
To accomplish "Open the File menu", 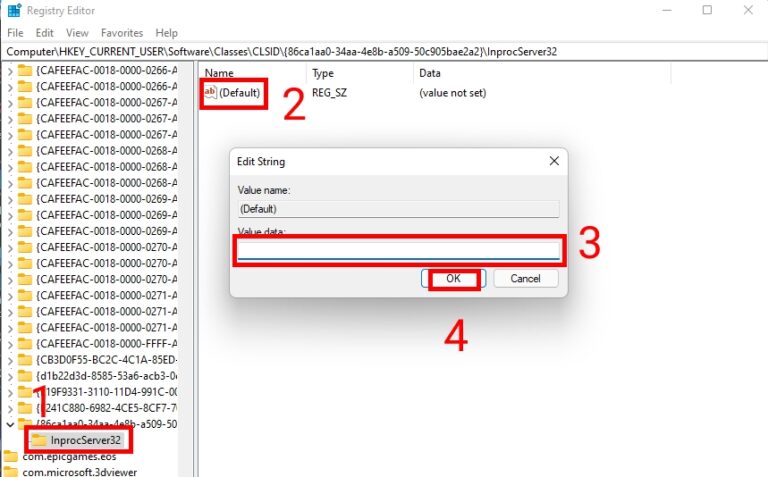I will coord(15,33).
